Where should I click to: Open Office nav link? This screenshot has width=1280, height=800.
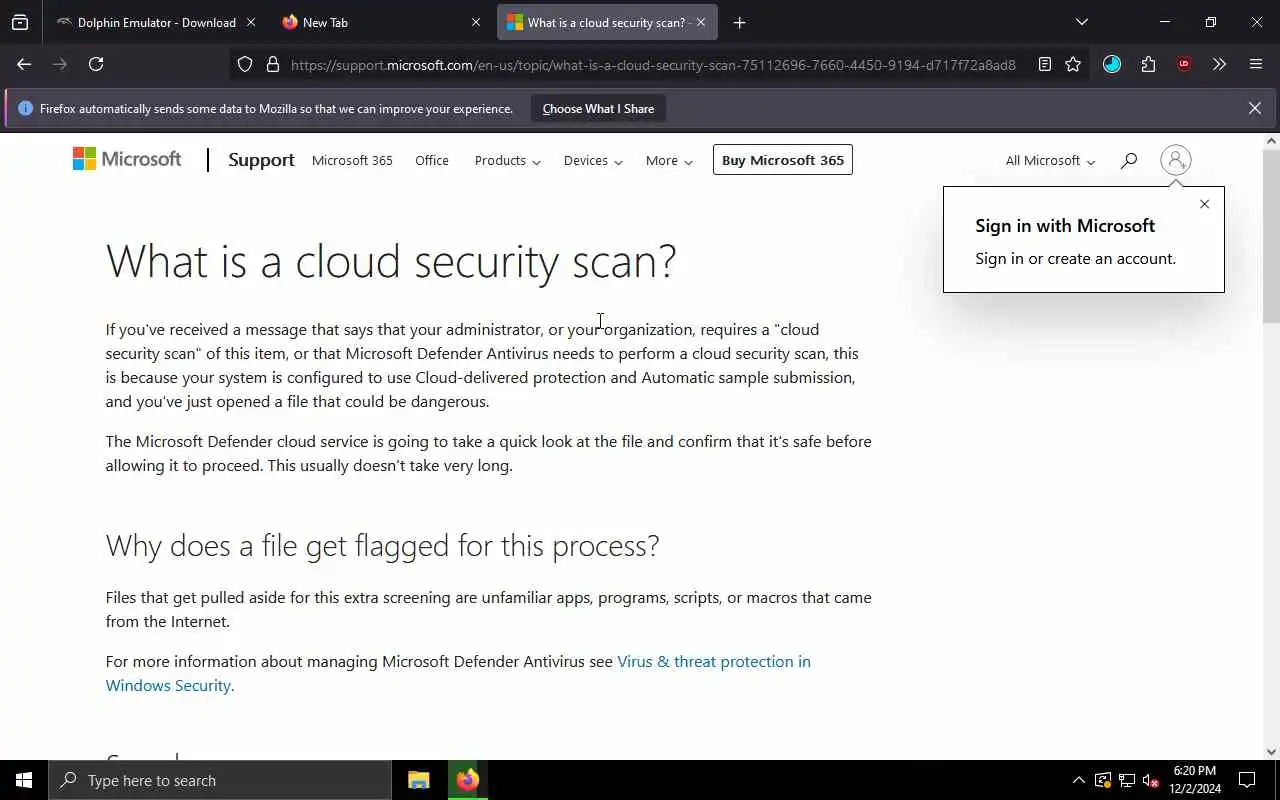tap(432, 160)
